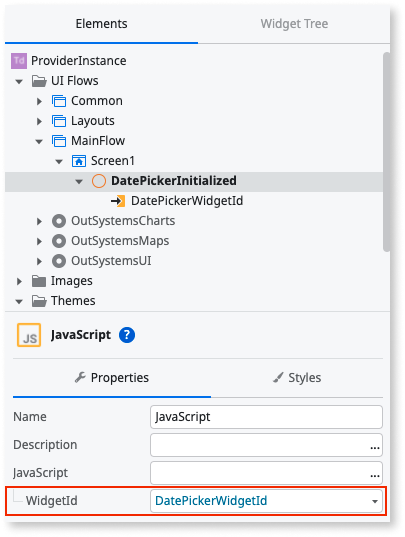Click the orange JS element icon
Image resolution: width=405 pixels, height=537 pixels.
tap(29, 335)
